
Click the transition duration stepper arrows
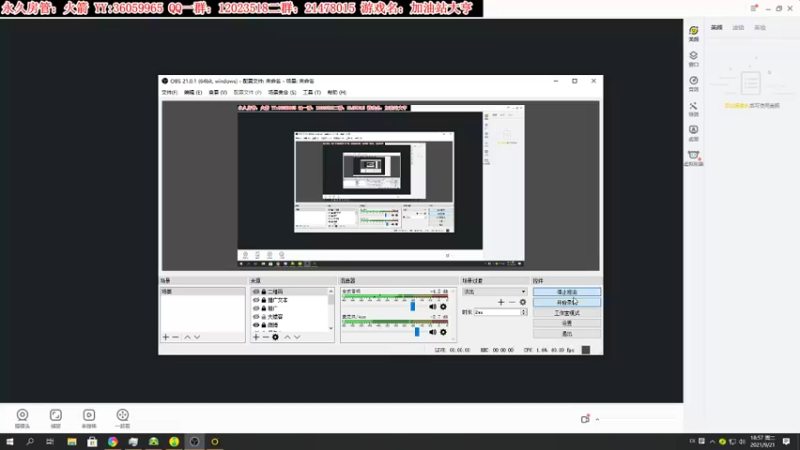523,312
